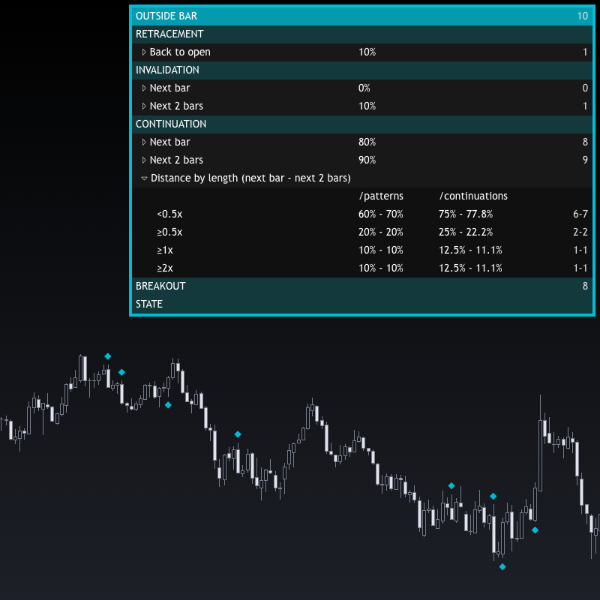Select the ≥0.5x distance row
Image resolution: width=600 pixels, height=600 pixels.
pyautogui.click(x=362, y=232)
